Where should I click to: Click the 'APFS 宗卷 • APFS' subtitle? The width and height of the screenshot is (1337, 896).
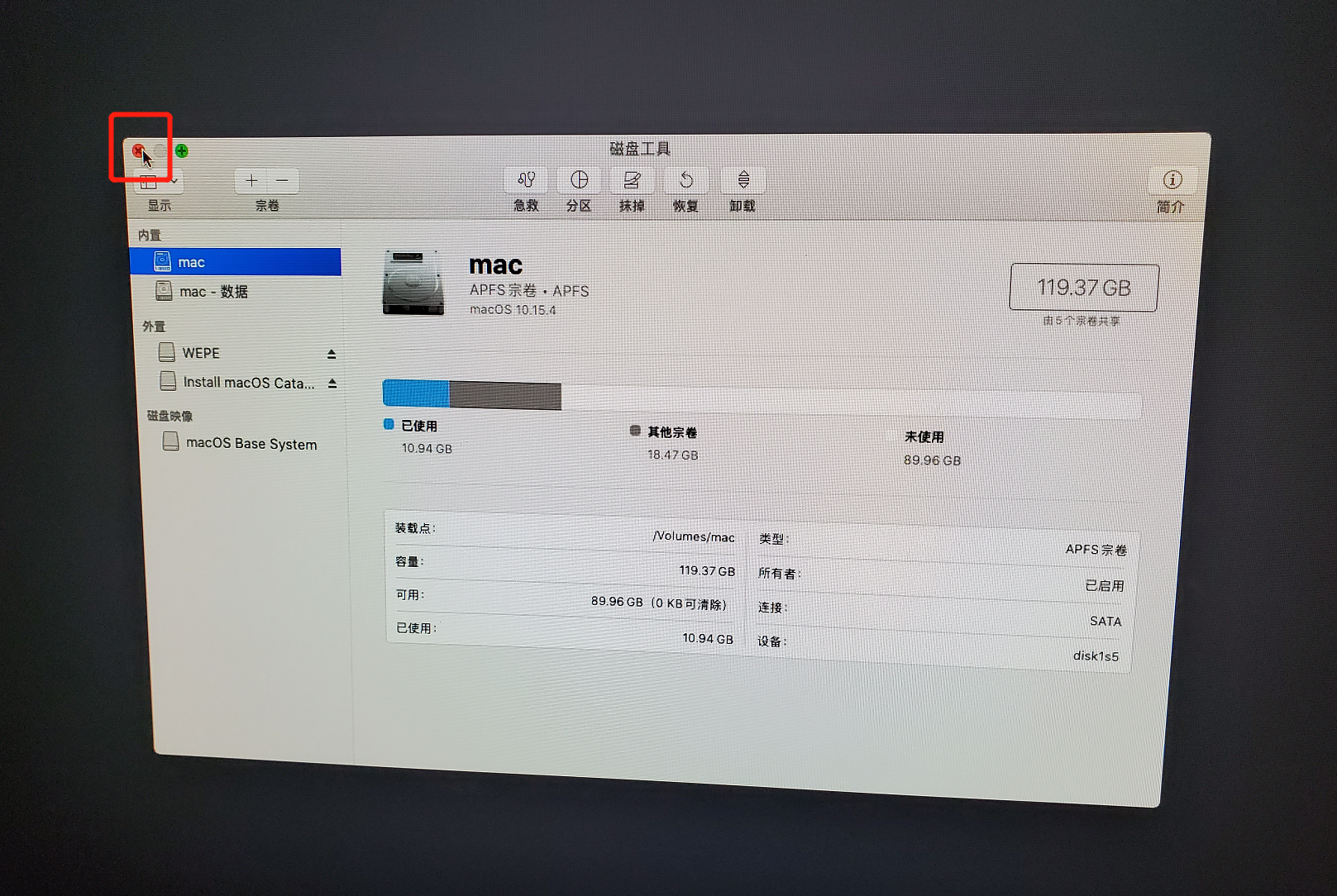pyautogui.click(x=529, y=290)
